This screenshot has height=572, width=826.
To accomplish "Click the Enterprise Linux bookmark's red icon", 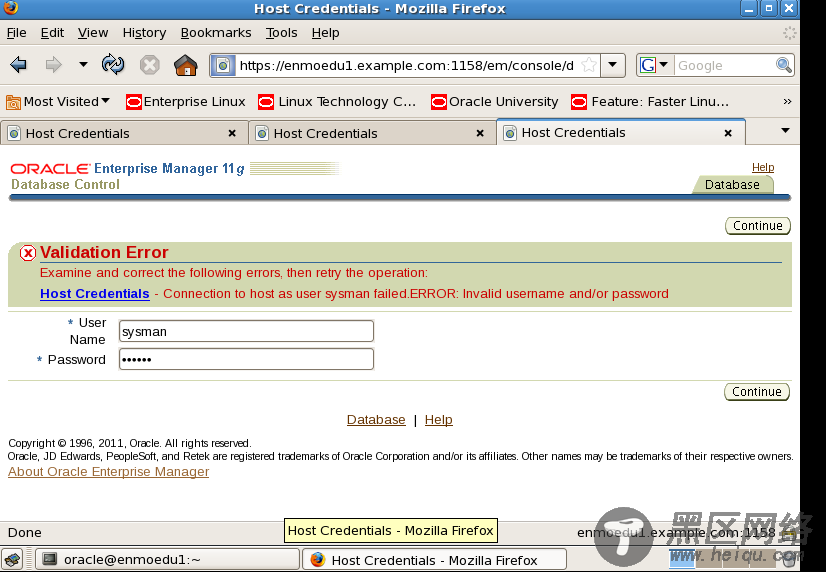I will click(x=134, y=102).
